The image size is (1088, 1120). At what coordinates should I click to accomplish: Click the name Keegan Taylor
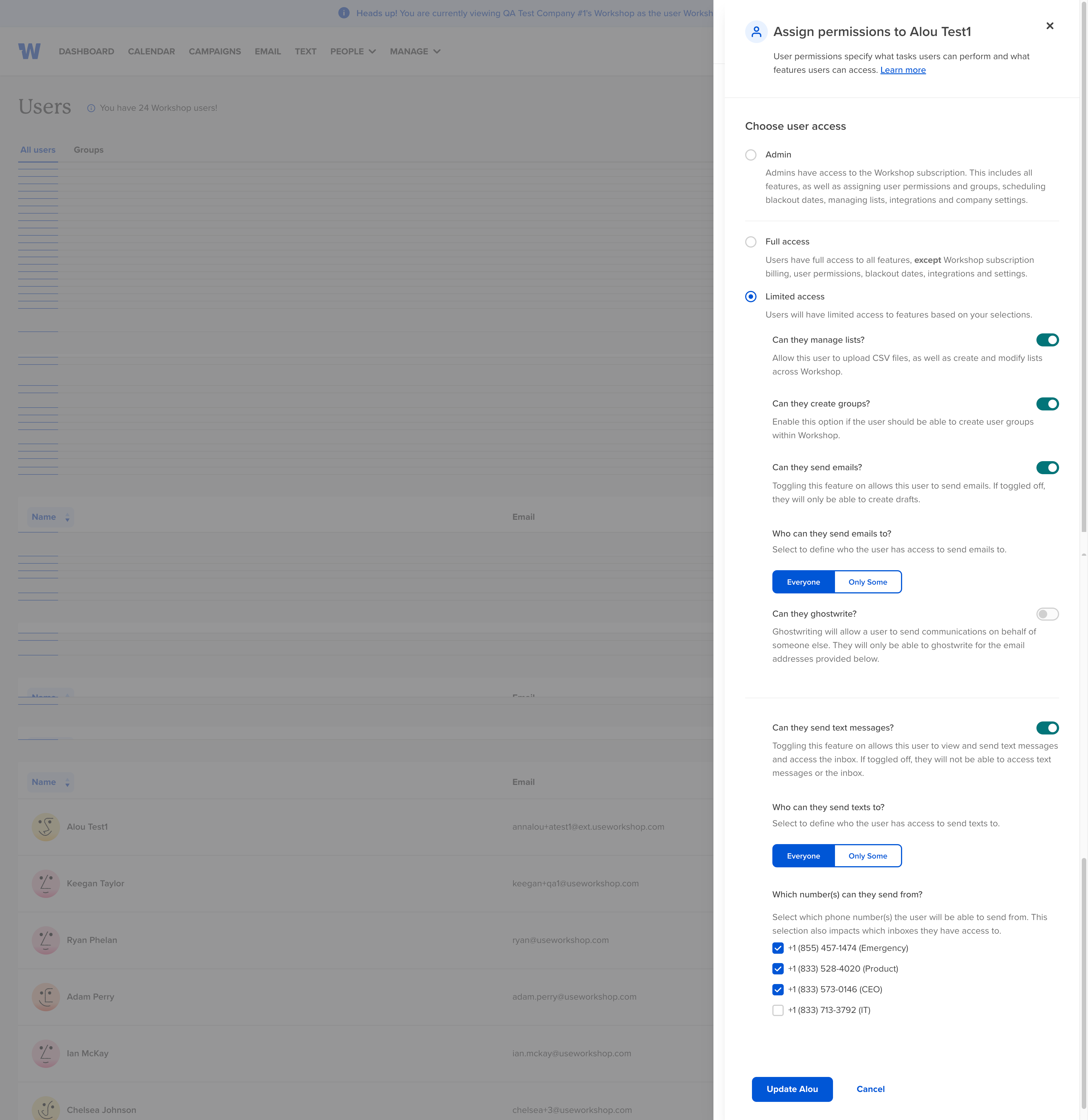point(95,883)
